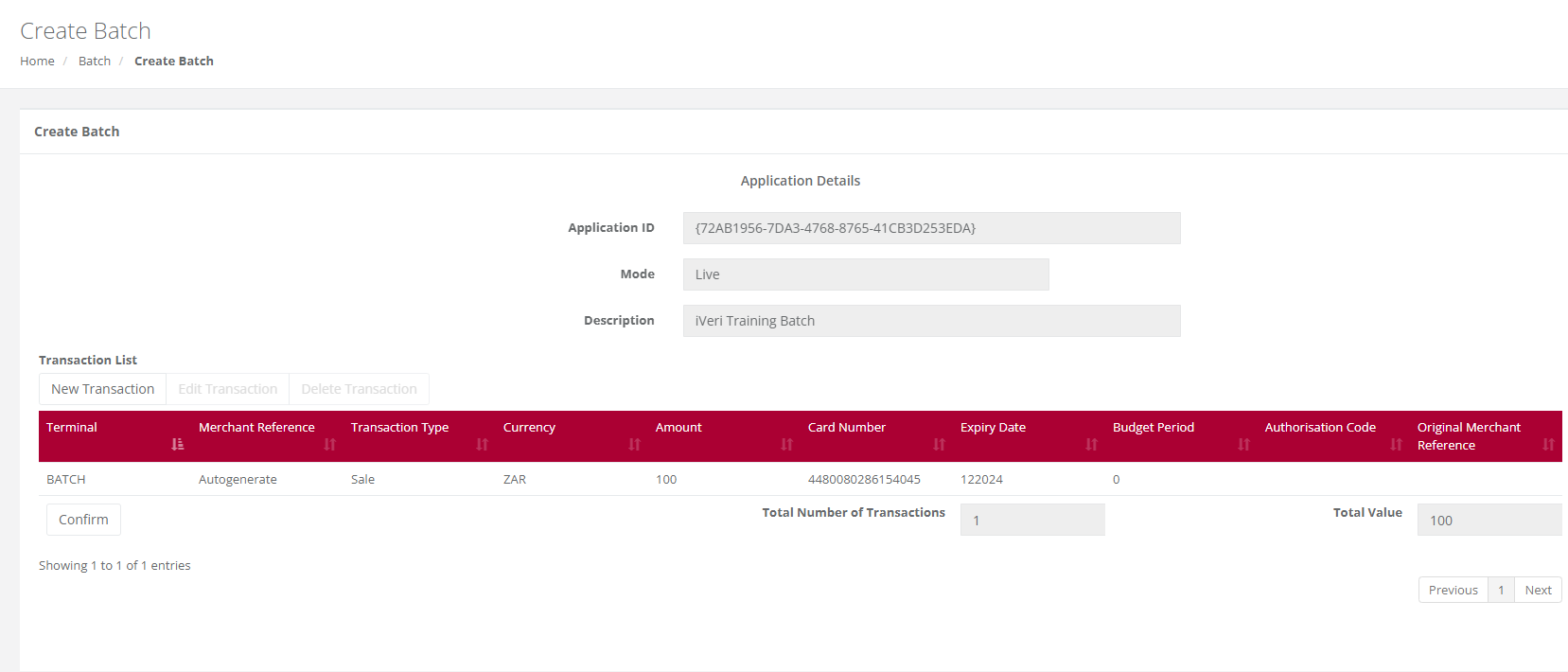This screenshot has width=1568, height=672.
Task: Sort by Amount column icon
Action: coord(787,444)
